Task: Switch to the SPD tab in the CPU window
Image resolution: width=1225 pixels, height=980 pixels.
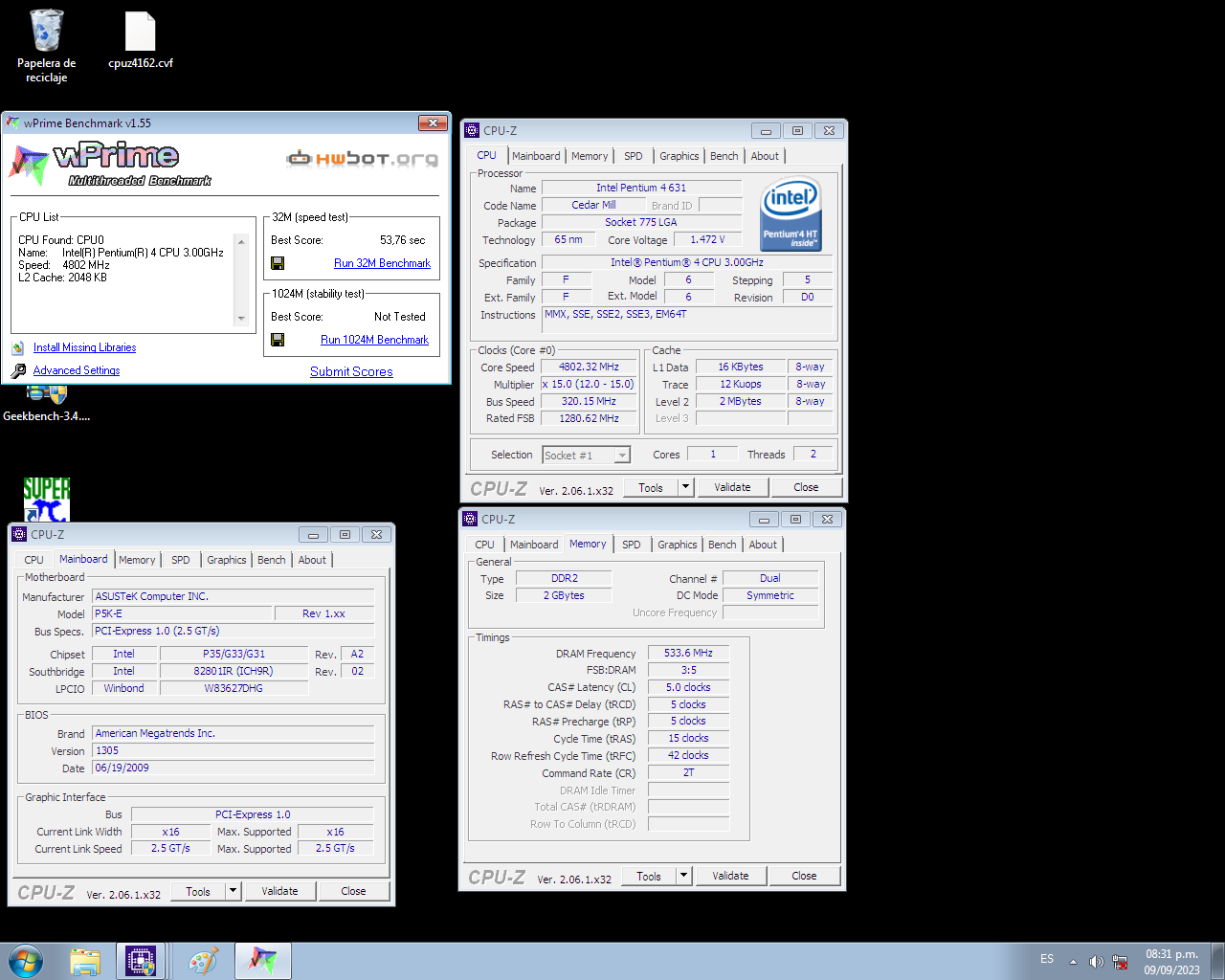Action: [x=634, y=156]
